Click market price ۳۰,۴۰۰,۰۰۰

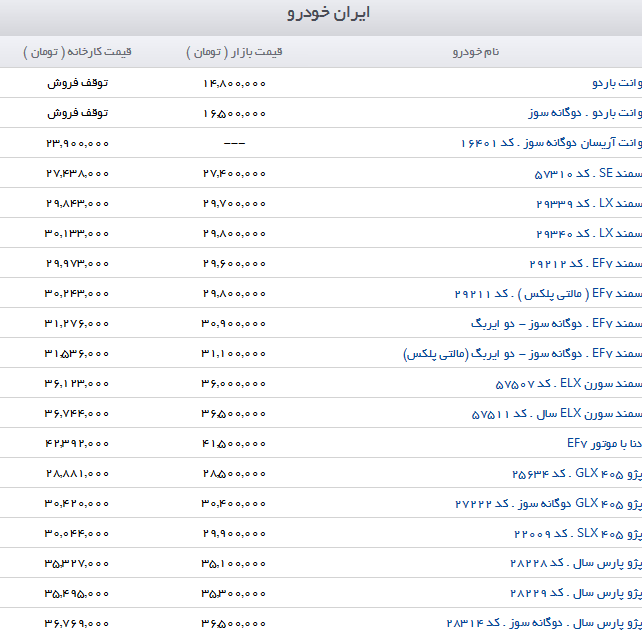(233, 504)
